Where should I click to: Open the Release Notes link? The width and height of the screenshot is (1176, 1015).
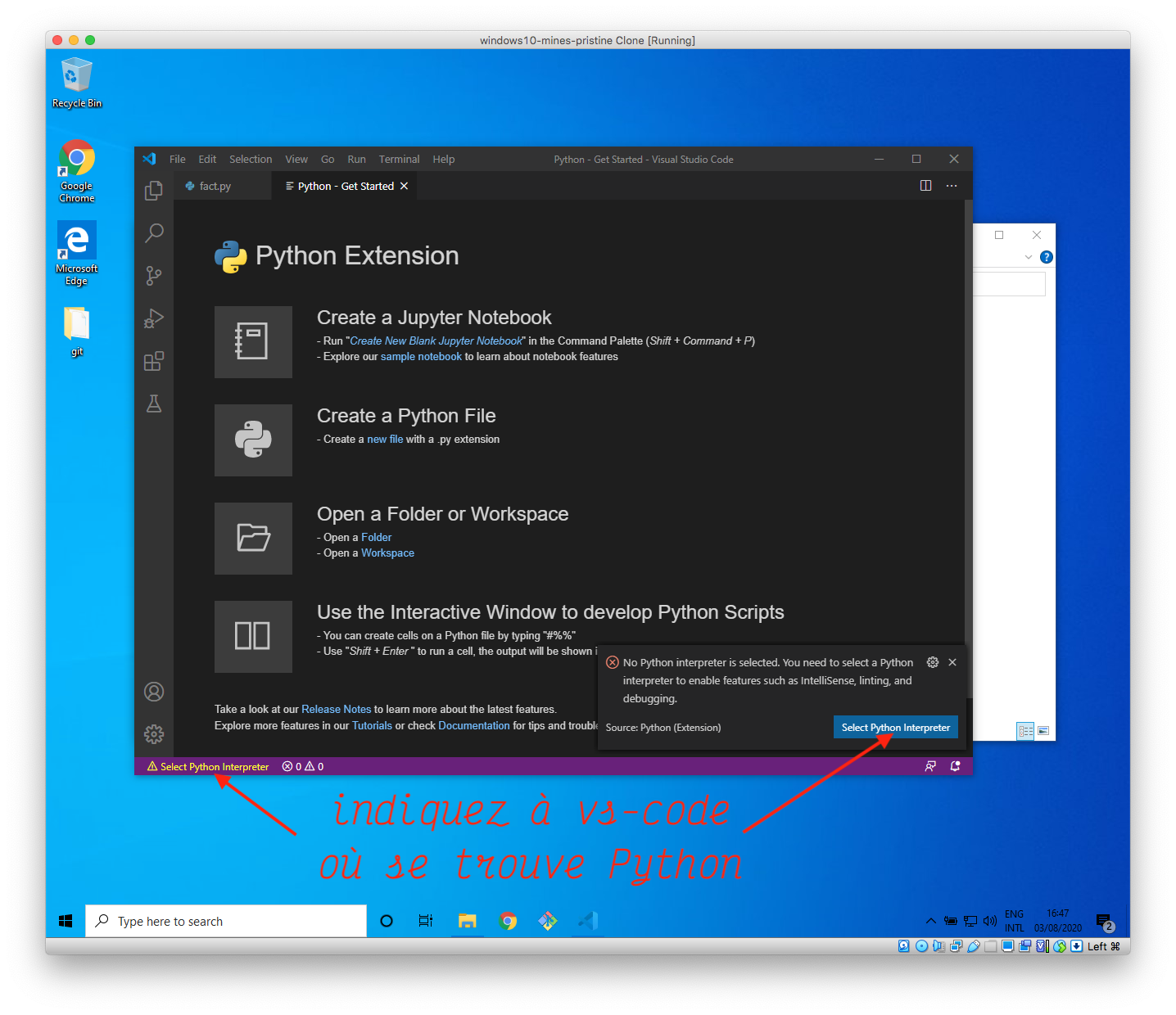(336, 710)
